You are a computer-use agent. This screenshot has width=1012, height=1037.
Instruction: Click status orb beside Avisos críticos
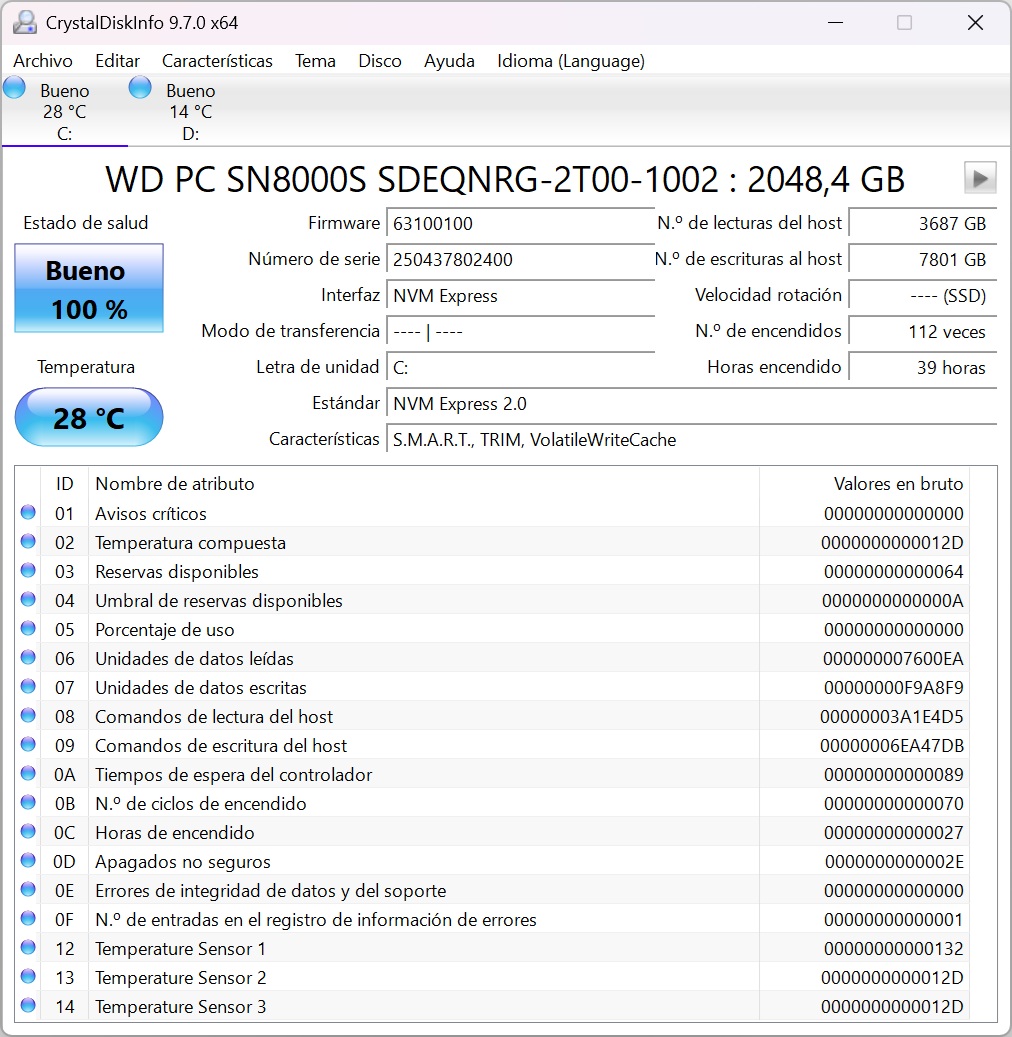(x=28, y=513)
